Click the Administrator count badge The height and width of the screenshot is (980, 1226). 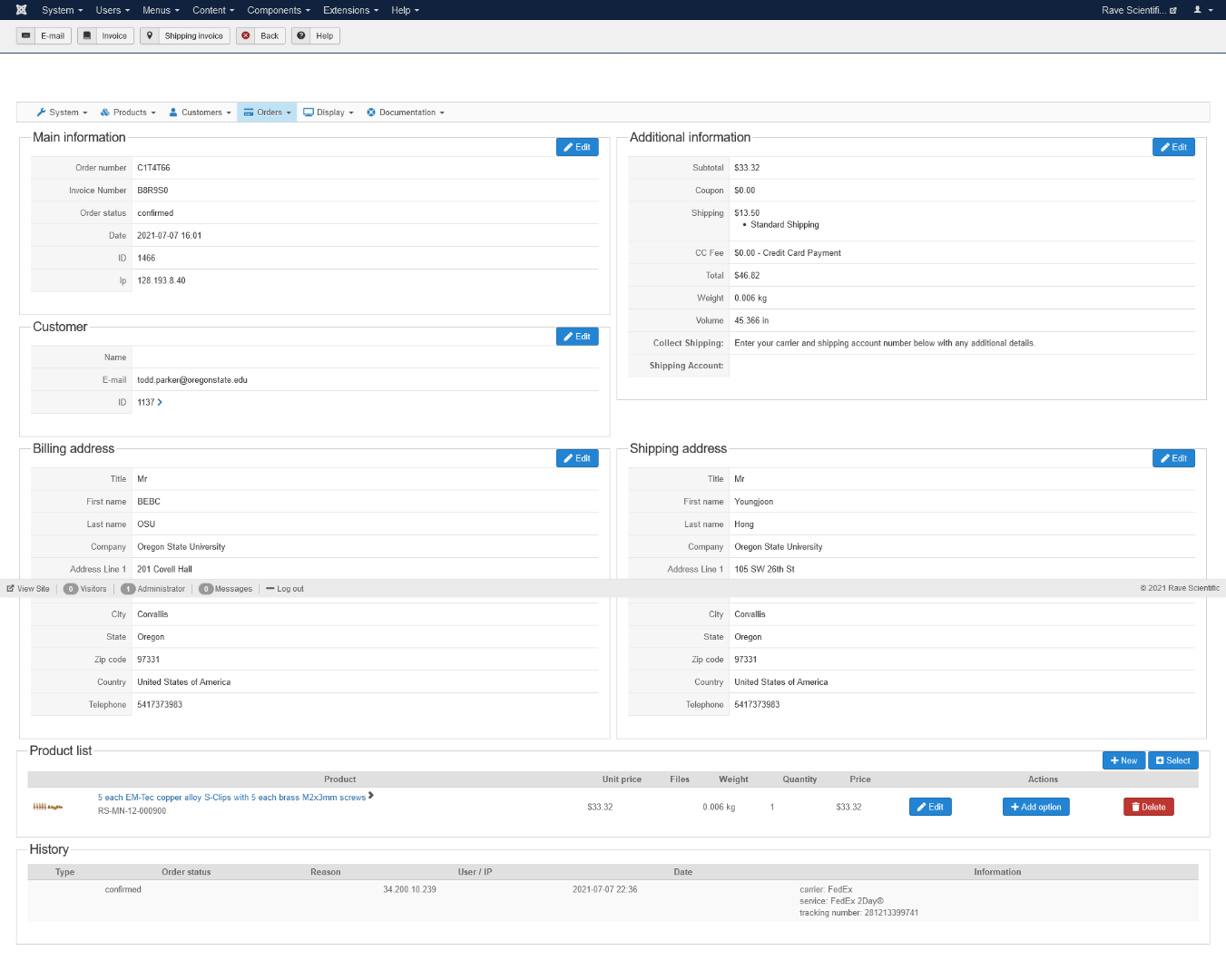tap(128, 589)
